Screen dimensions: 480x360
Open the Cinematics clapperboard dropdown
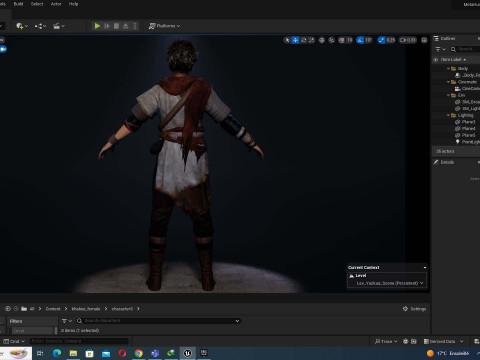(59, 26)
